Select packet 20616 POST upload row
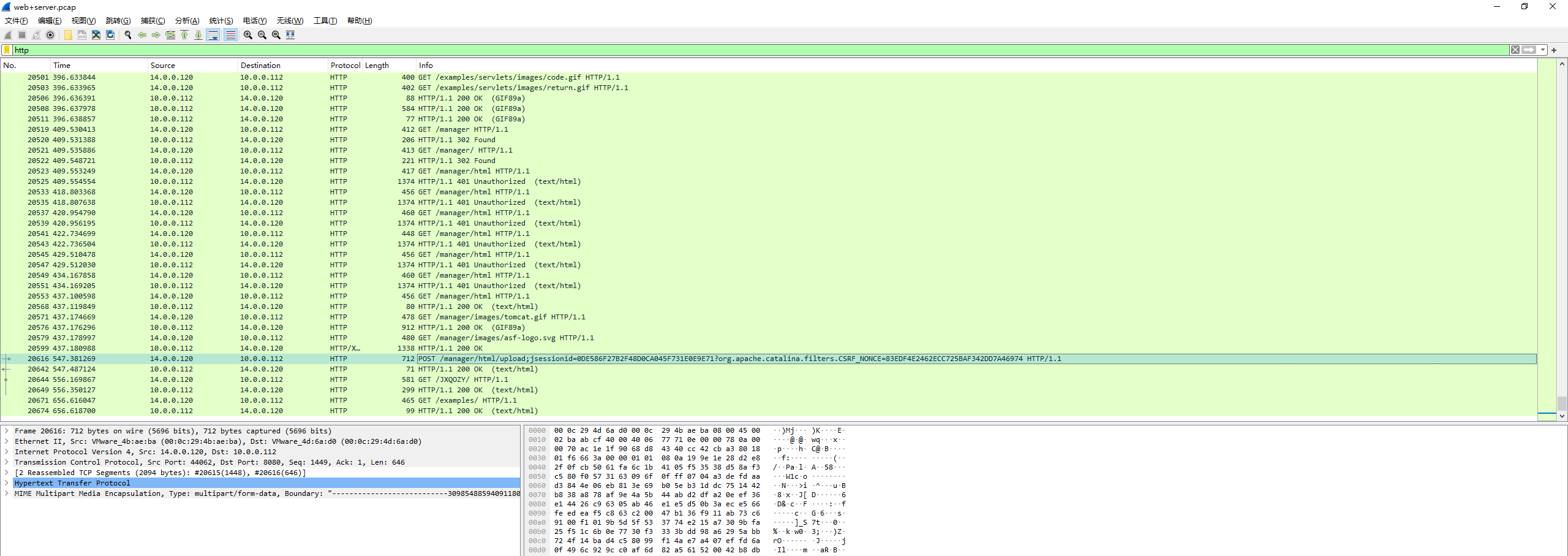This screenshot has width=1568, height=556. click(769, 359)
